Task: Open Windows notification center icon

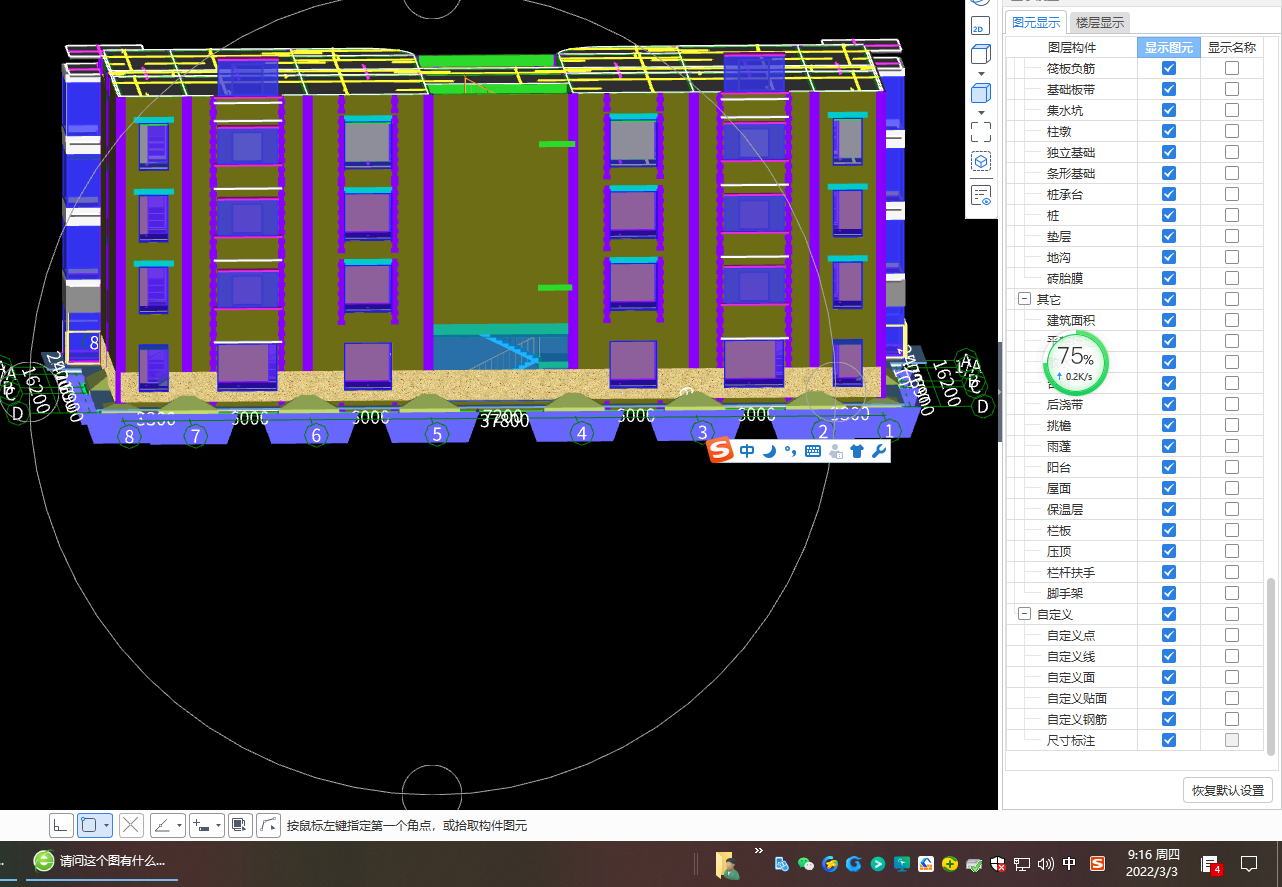Action: [1249, 862]
